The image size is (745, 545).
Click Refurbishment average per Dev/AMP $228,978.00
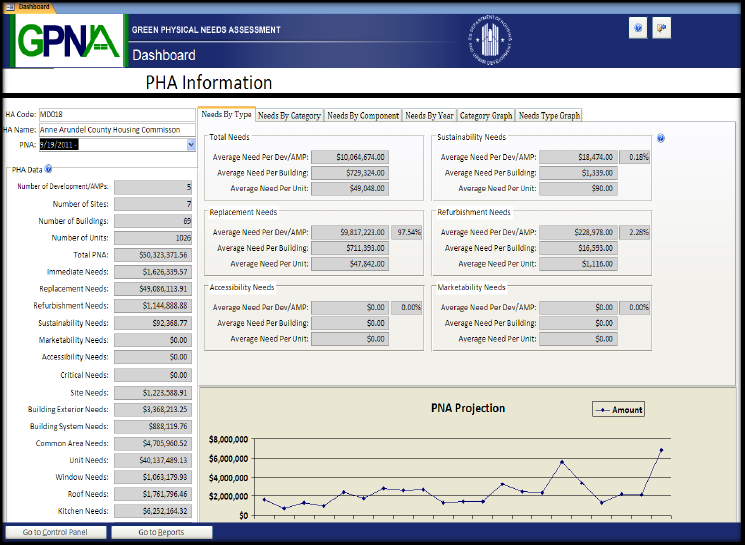pos(579,232)
